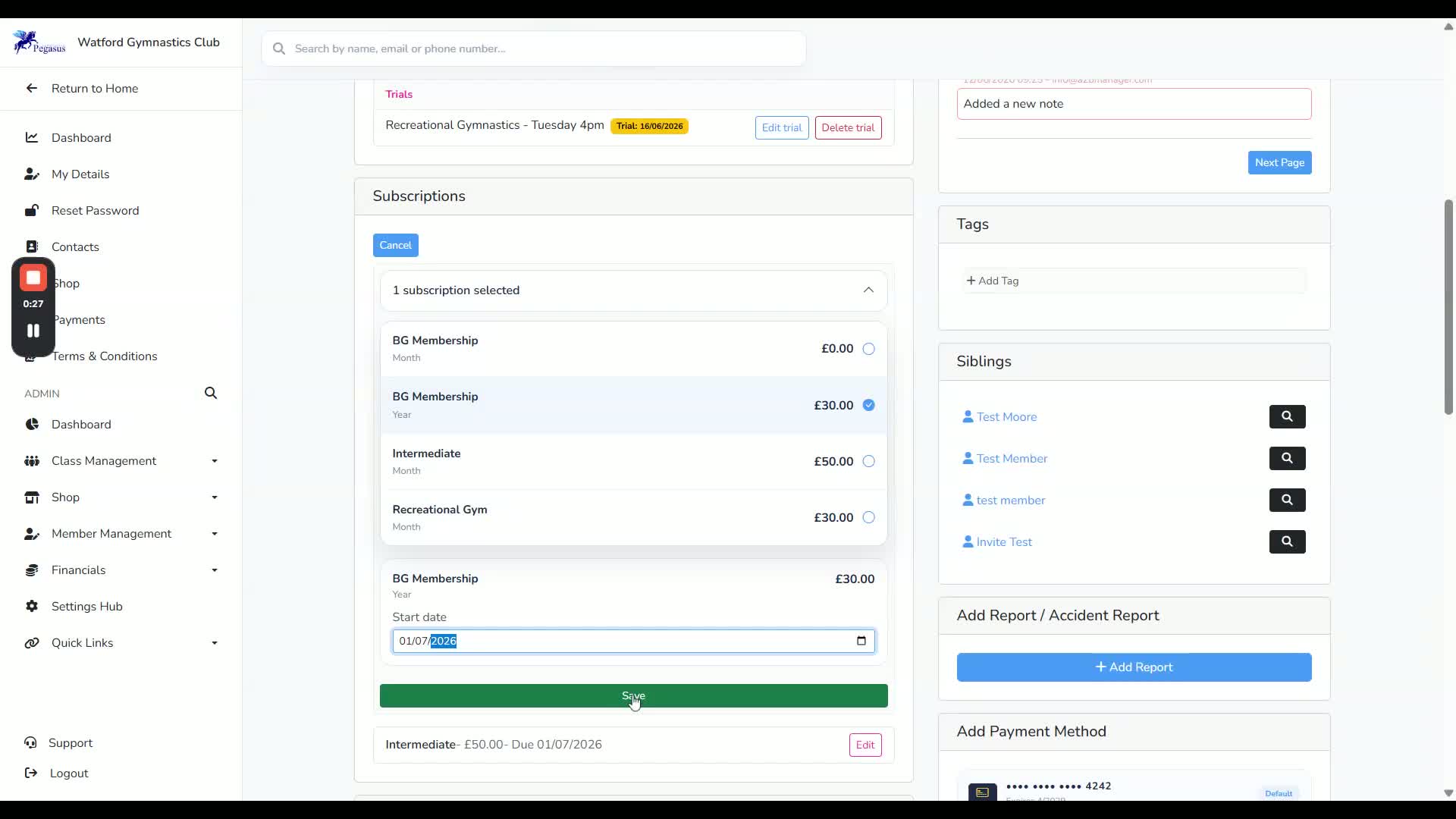The image size is (1456, 819).
Task: Go to the Next Page of notes
Action: [x=1279, y=162]
